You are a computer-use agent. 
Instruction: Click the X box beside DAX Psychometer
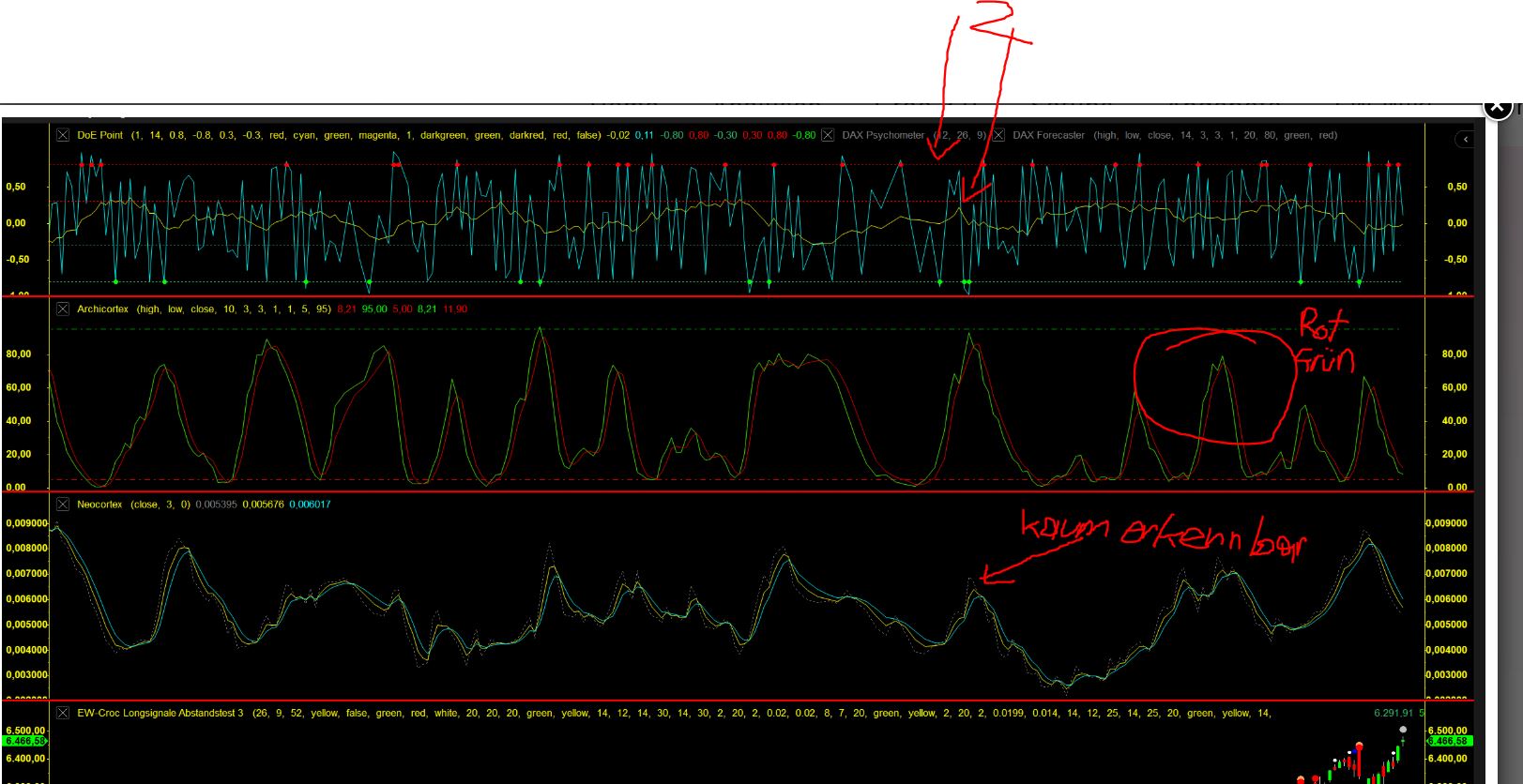click(x=828, y=135)
